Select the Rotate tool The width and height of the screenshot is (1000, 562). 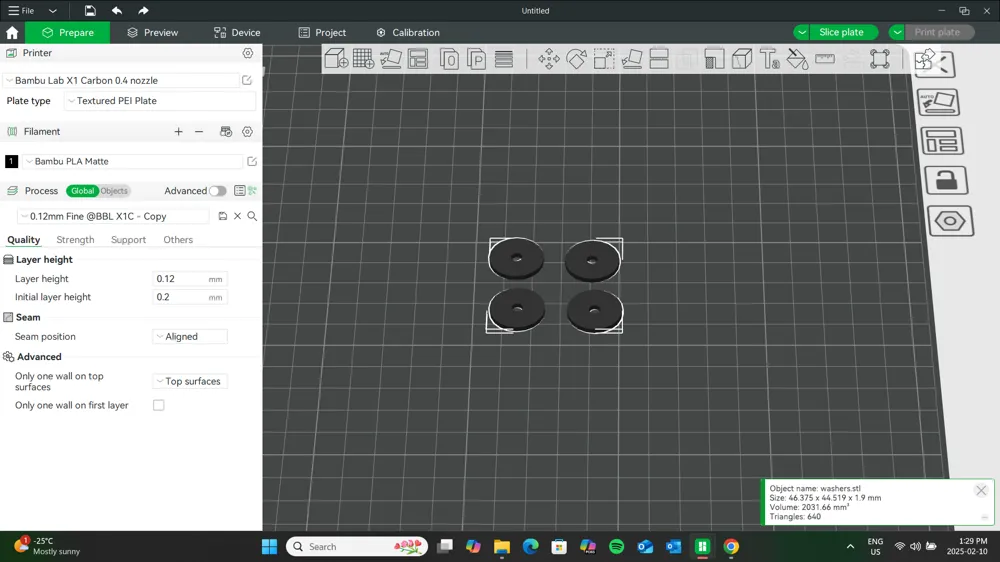point(577,59)
